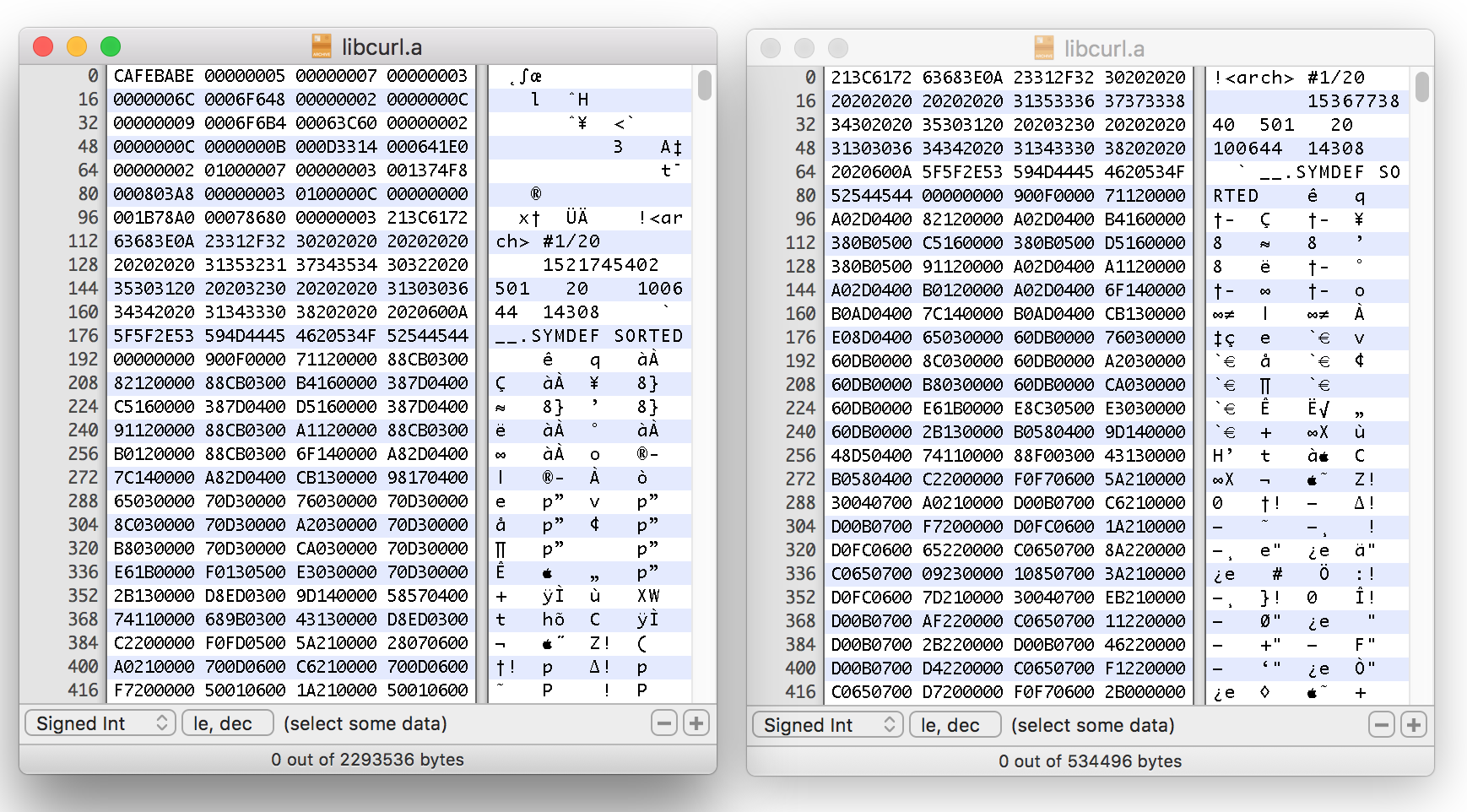Image resolution: width=1467 pixels, height=812 pixels.
Task: Select hex value 001374F8 in left window
Action: [427, 171]
